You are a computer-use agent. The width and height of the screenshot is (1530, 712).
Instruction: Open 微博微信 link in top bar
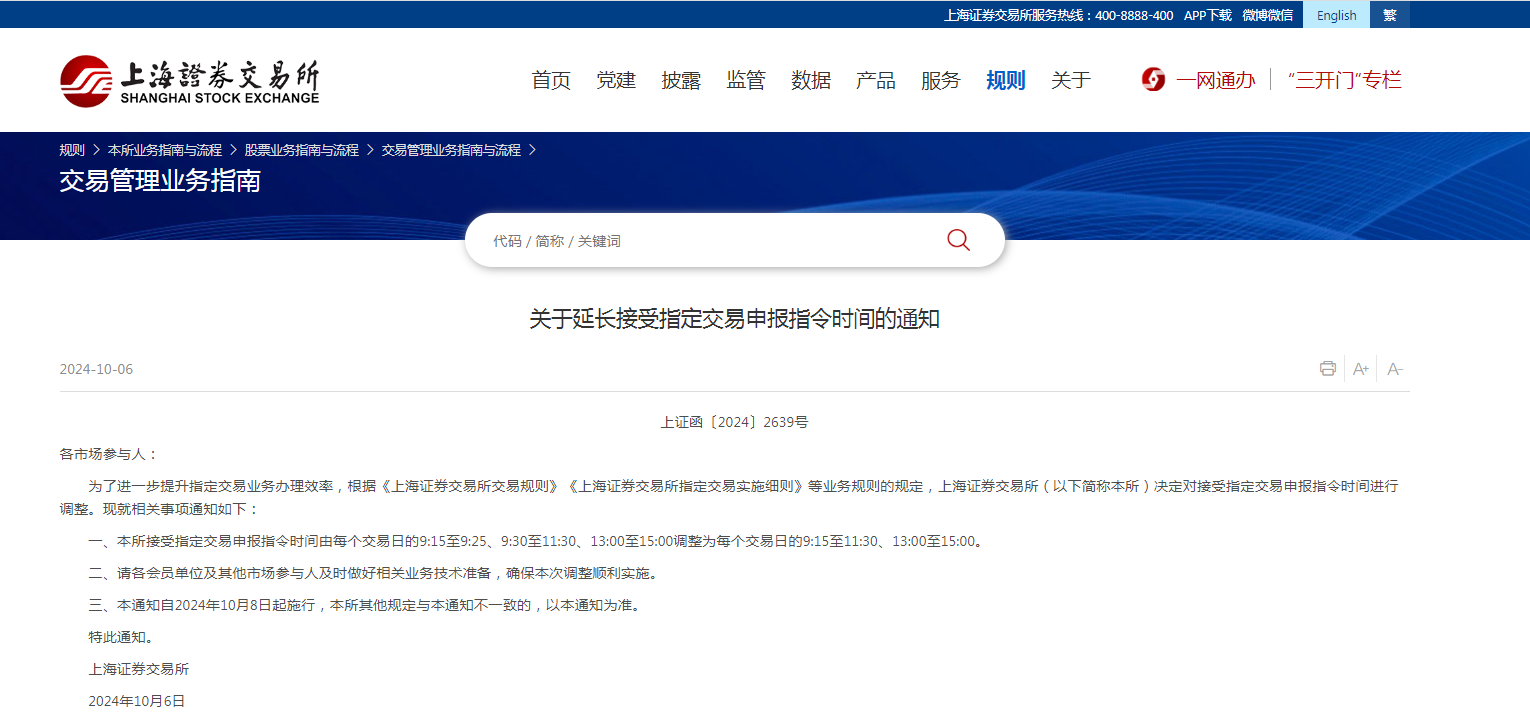[x=1267, y=15]
